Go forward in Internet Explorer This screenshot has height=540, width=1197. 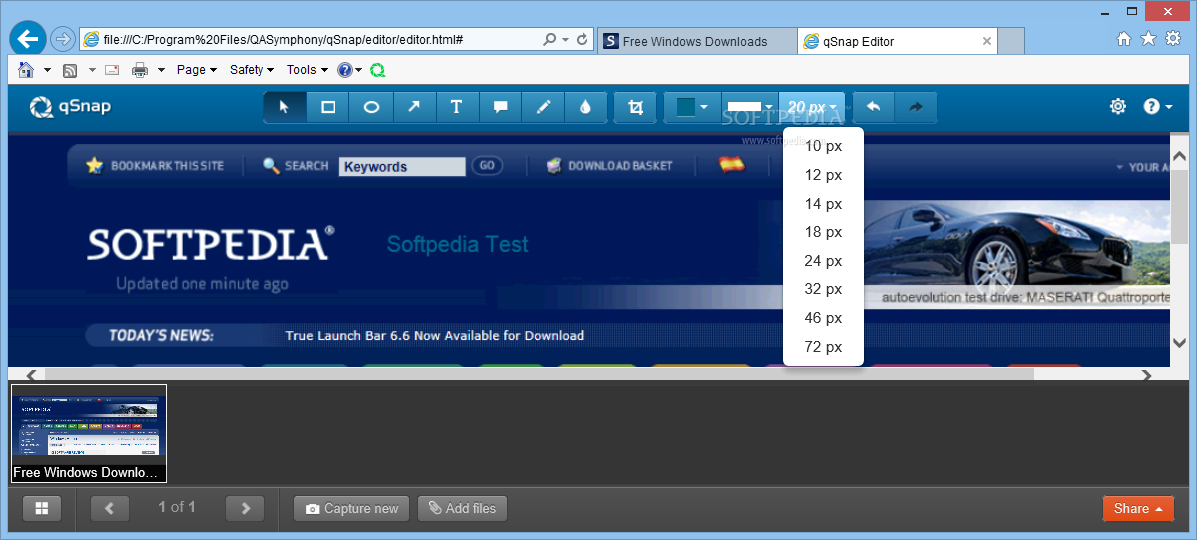63,39
